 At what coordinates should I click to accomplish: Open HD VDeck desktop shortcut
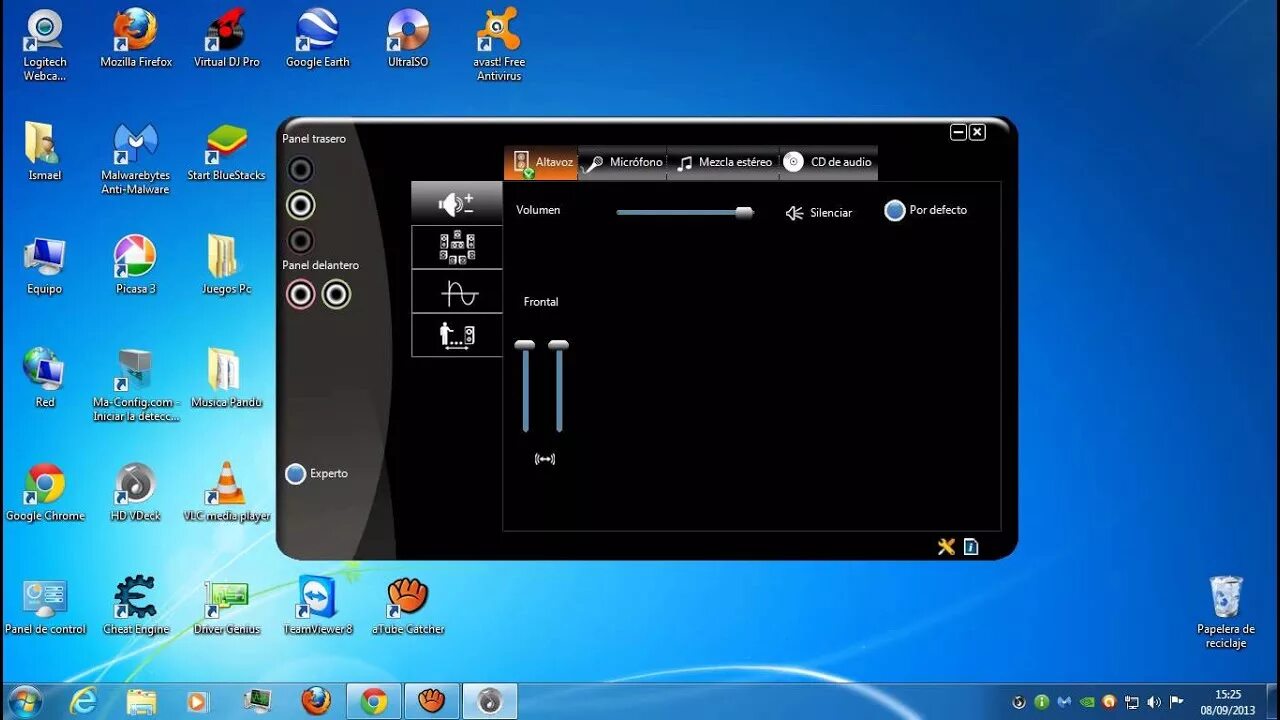click(x=136, y=493)
